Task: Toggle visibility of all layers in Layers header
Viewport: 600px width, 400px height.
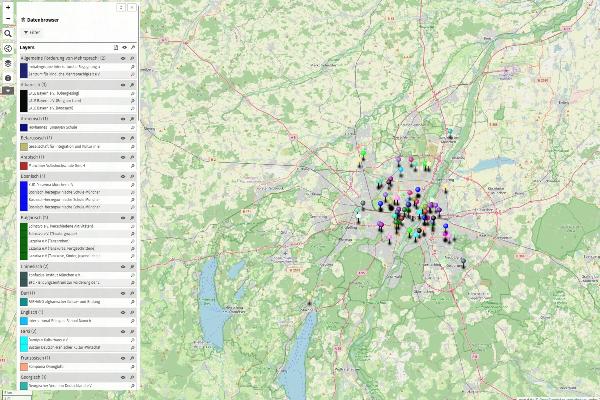Action: tap(124, 47)
